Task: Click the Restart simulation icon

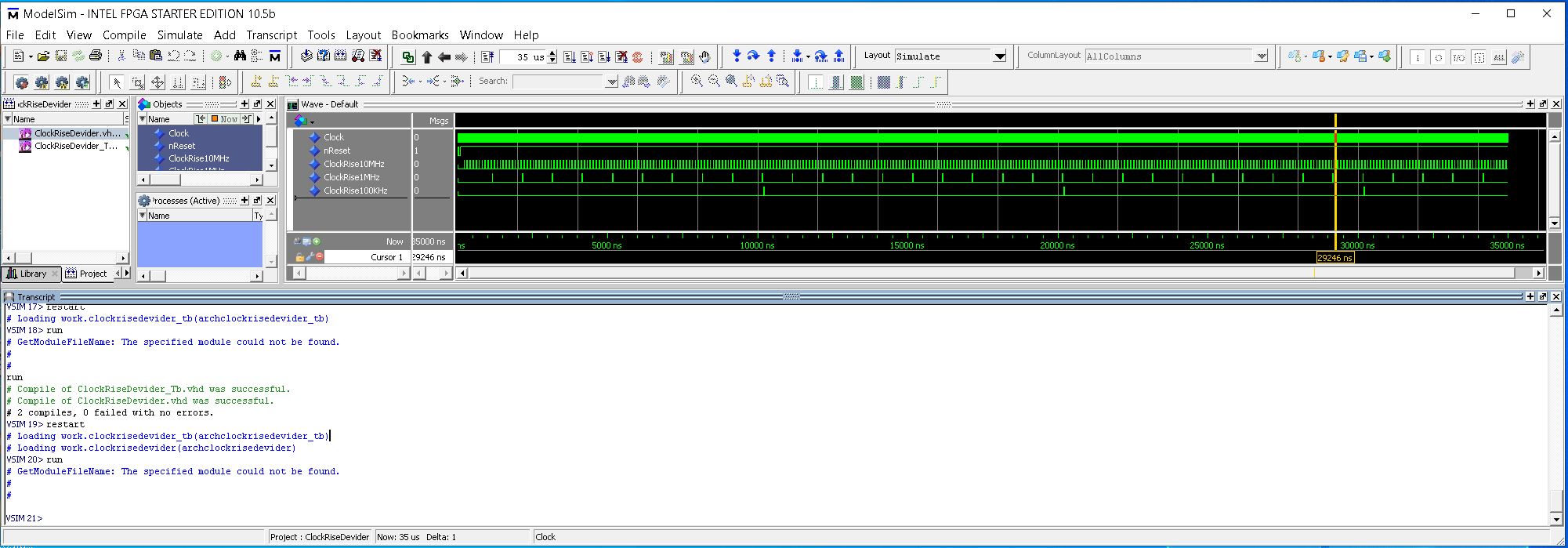Action: click(x=487, y=56)
